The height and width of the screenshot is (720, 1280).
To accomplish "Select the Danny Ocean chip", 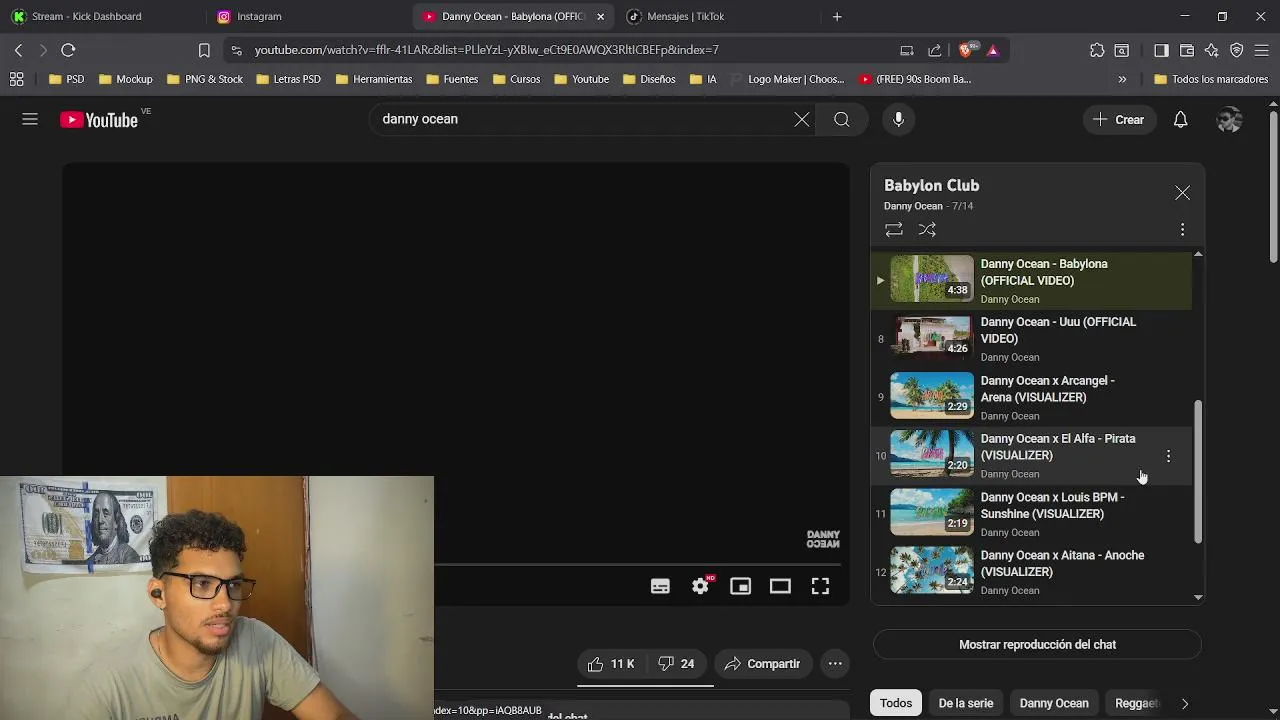I will (x=1054, y=703).
